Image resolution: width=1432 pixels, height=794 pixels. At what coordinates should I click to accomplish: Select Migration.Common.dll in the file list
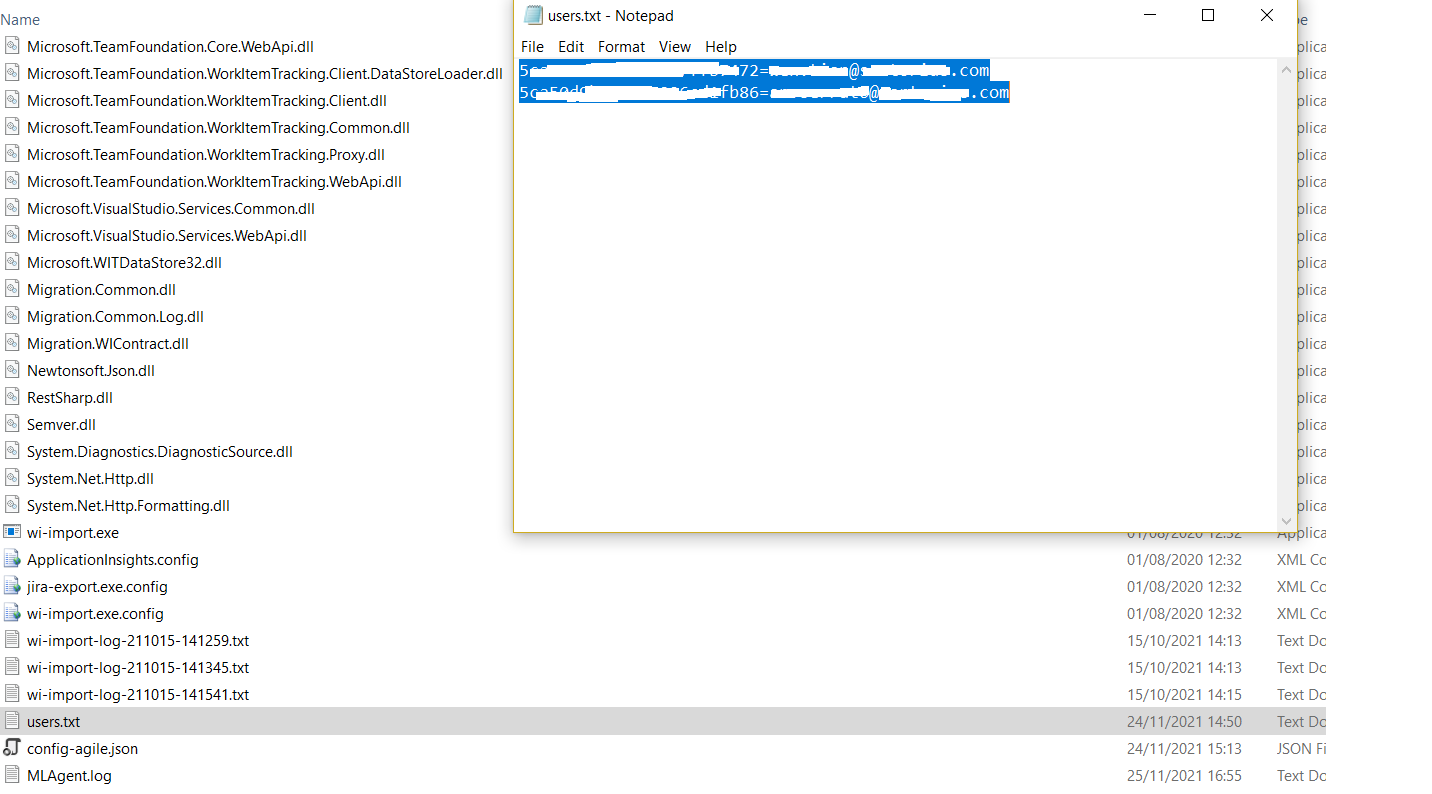101,289
